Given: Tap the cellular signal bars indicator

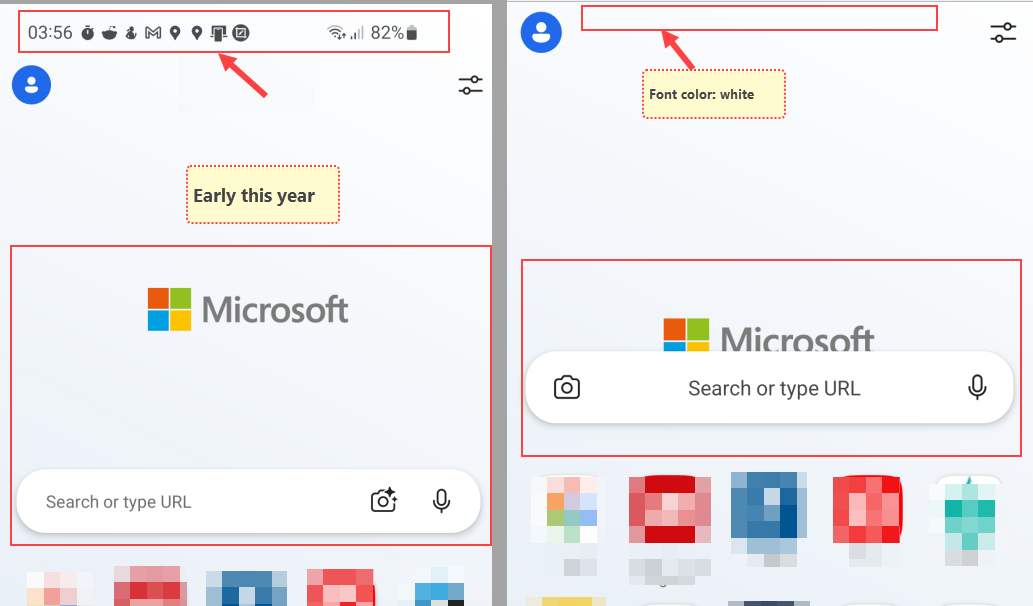Looking at the screenshot, I should click(356, 31).
